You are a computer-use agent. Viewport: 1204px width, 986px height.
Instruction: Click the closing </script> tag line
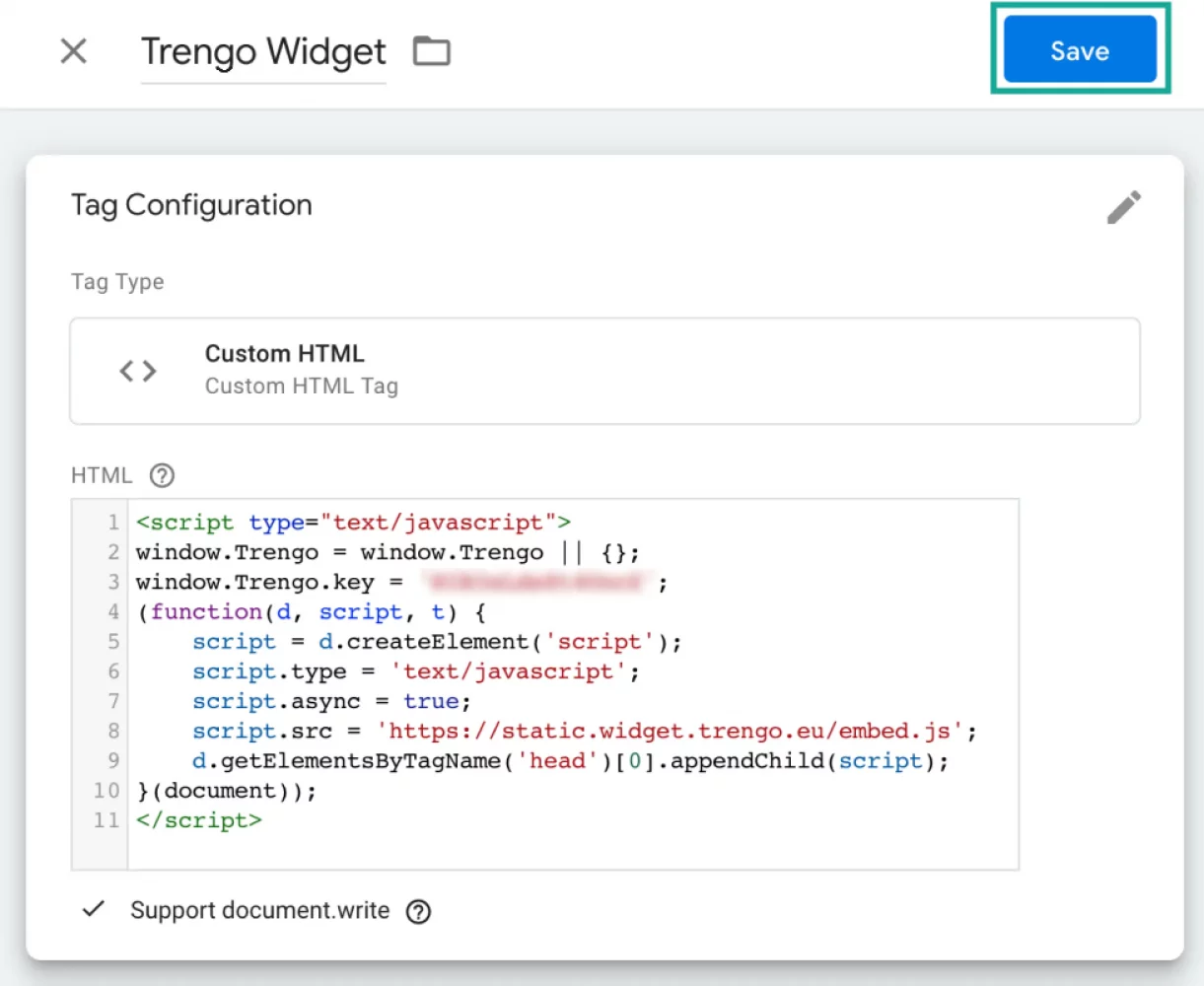(199, 820)
